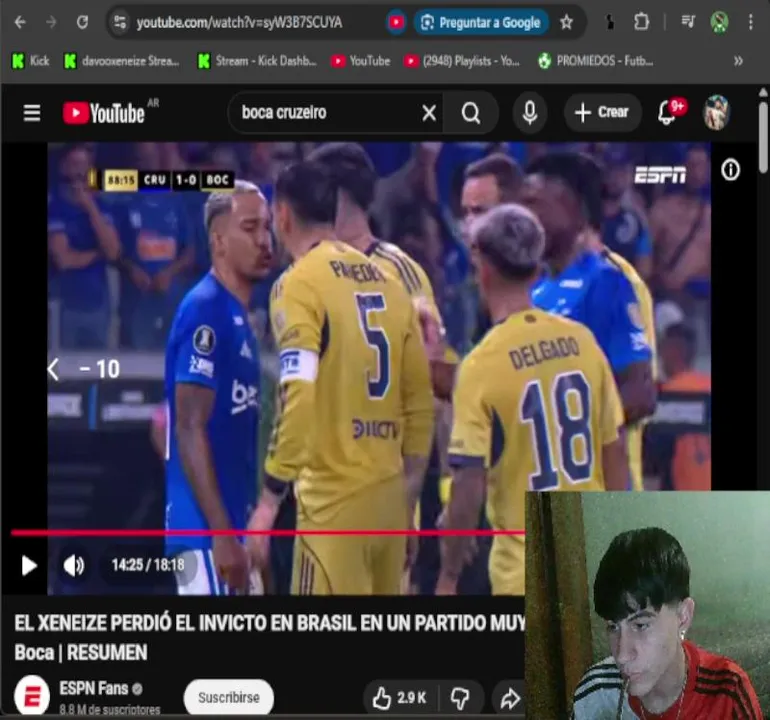Run the search with the magnifier button
Viewport: 770px width, 720px height.
click(470, 113)
